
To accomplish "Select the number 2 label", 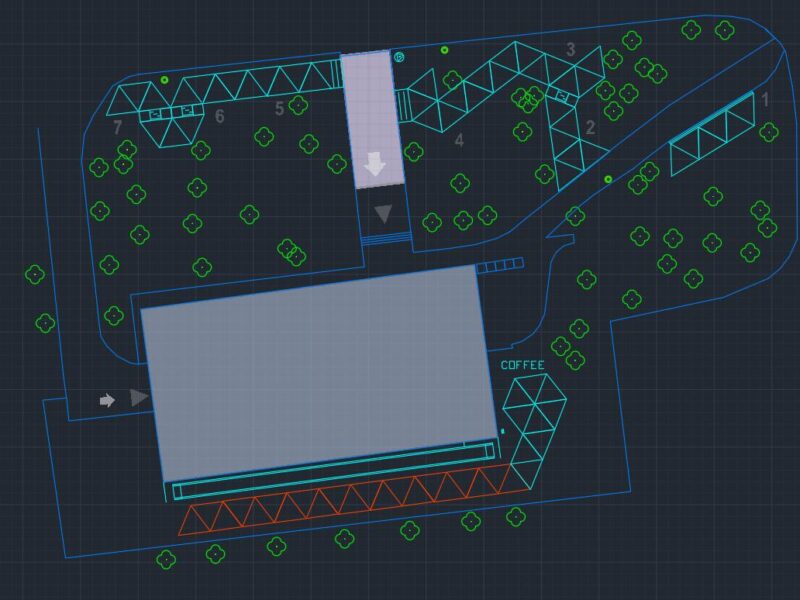I will click(590, 127).
